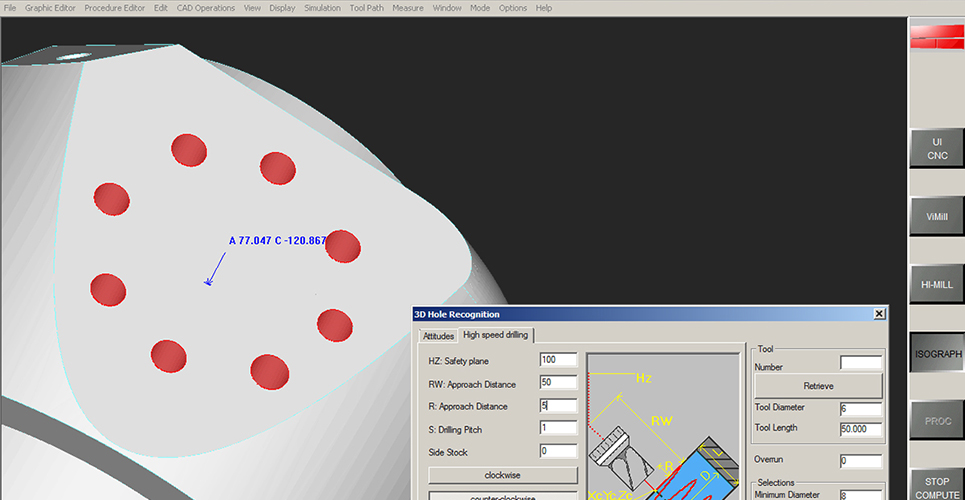This screenshot has width=965, height=500.
Task: Click the PROC side button
Action: tap(937, 421)
